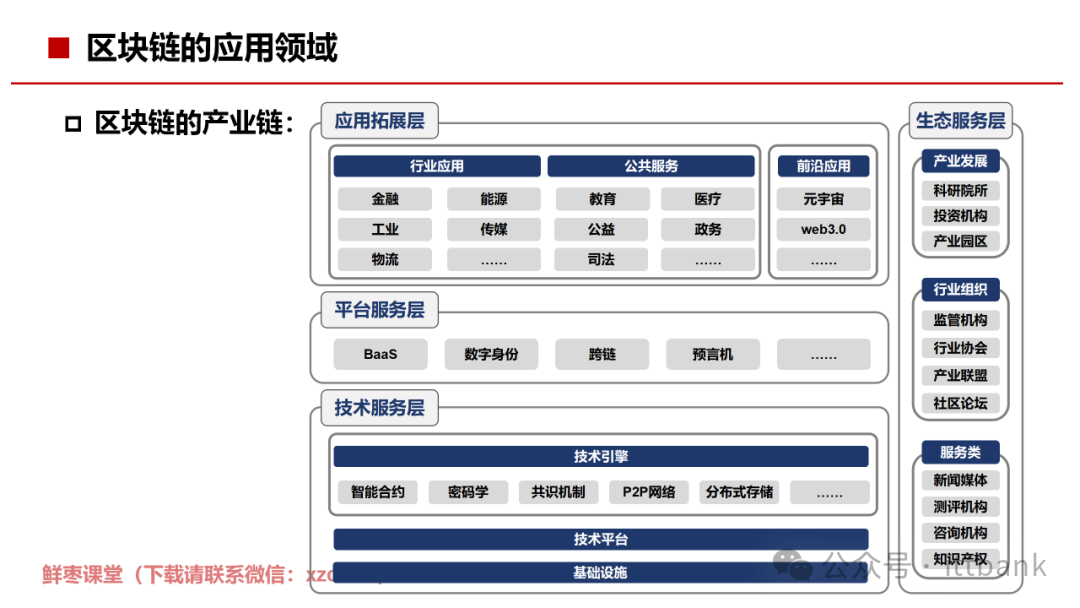Viewport: 1080px width, 608px height.
Task: Click the 密码学 (Cryptography) block
Action: [468, 491]
